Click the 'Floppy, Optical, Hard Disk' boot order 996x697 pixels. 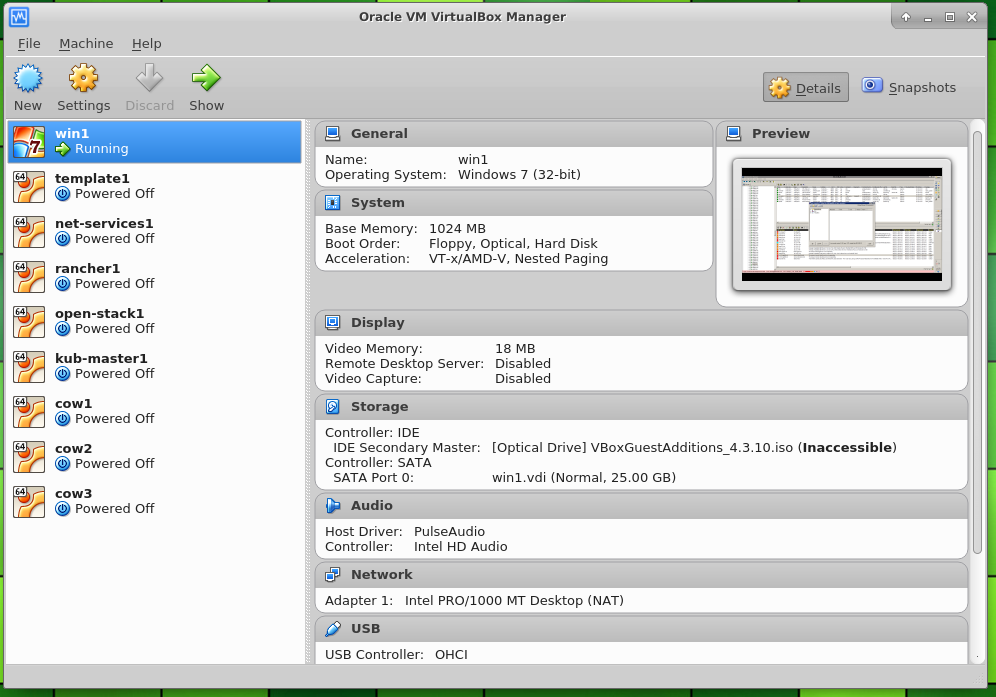tap(513, 244)
